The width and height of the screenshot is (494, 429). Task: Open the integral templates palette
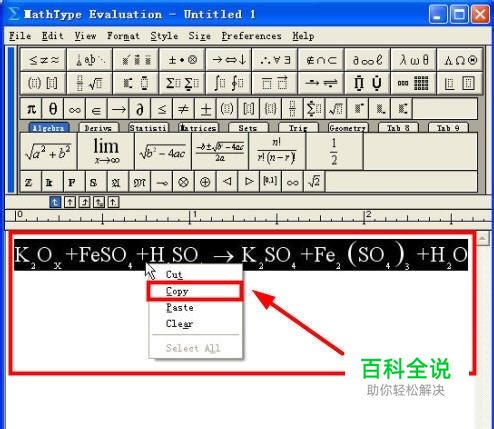coord(228,83)
